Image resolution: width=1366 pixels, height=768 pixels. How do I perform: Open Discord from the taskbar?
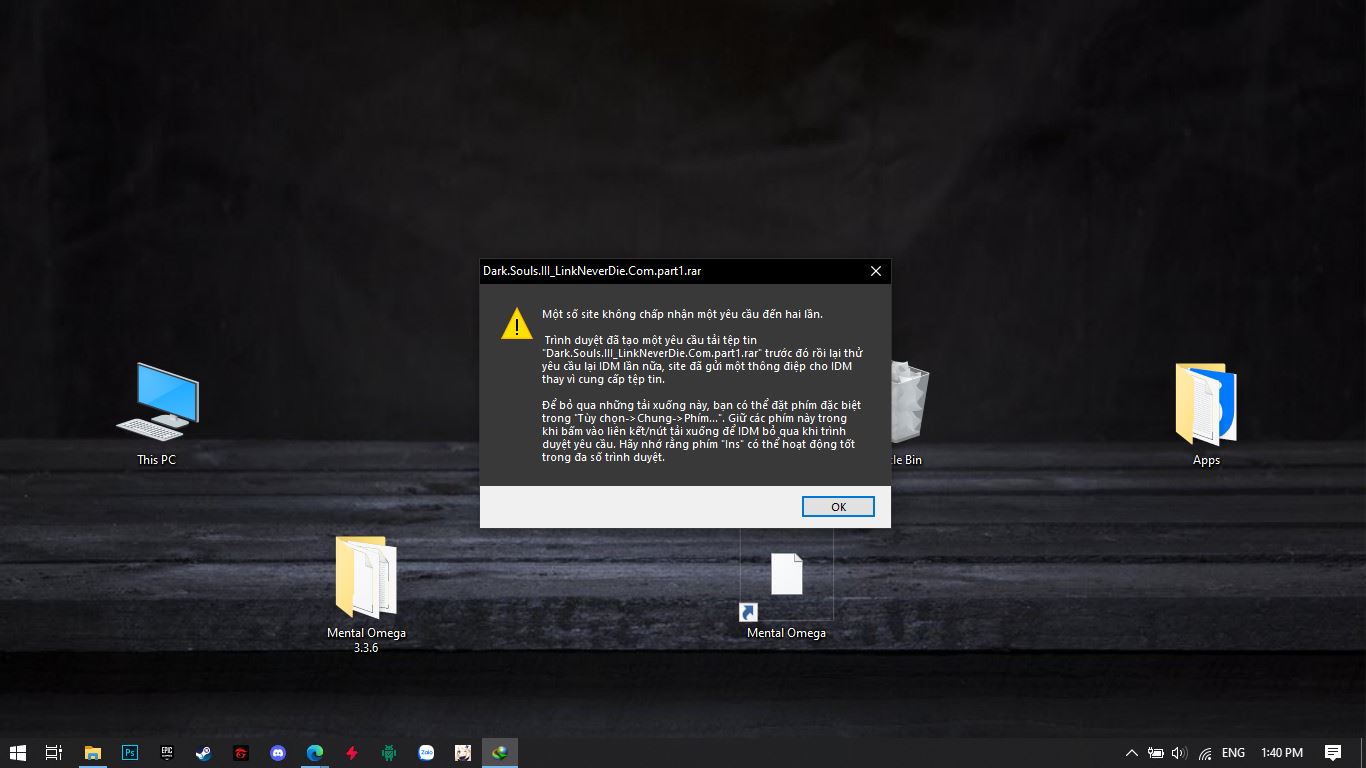coord(278,753)
